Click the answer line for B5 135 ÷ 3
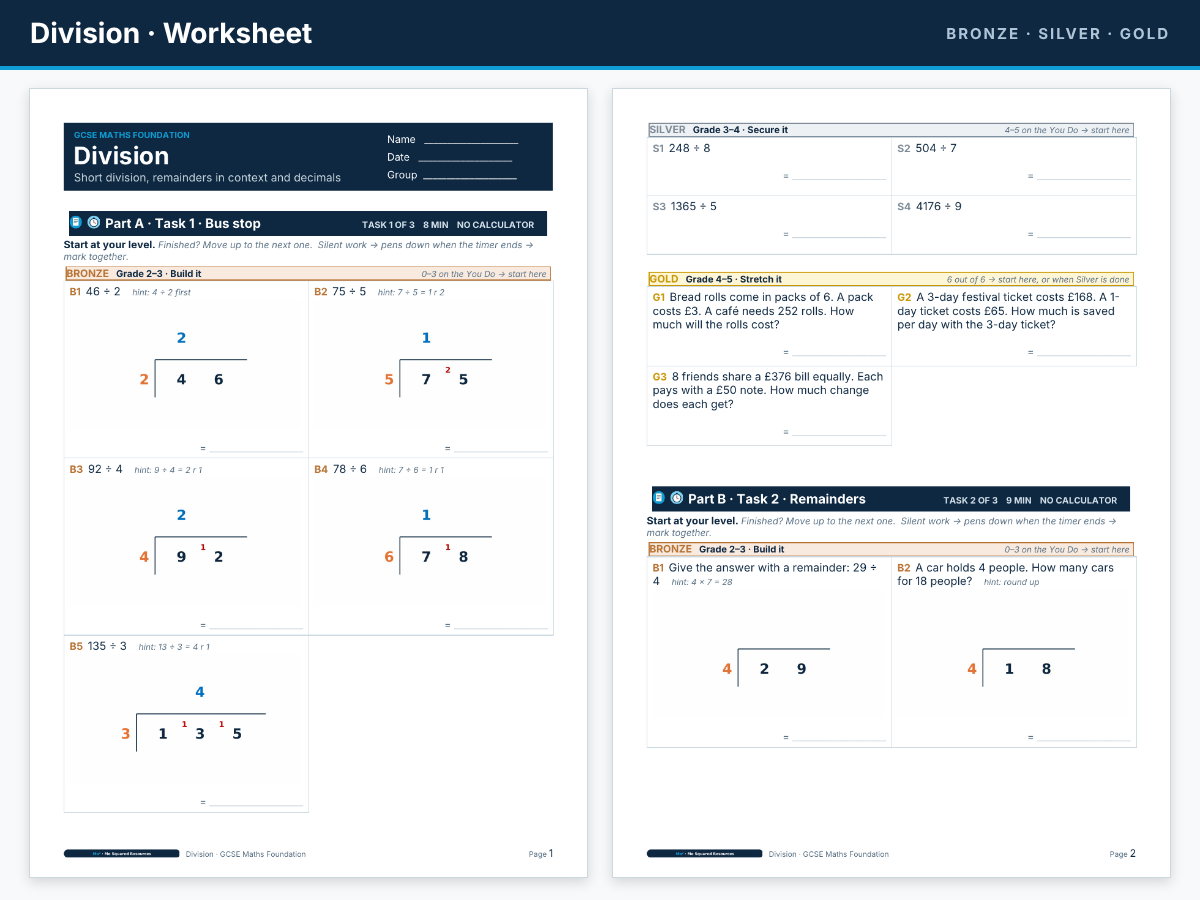Viewport: 1200px width, 900px height. [x=256, y=805]
